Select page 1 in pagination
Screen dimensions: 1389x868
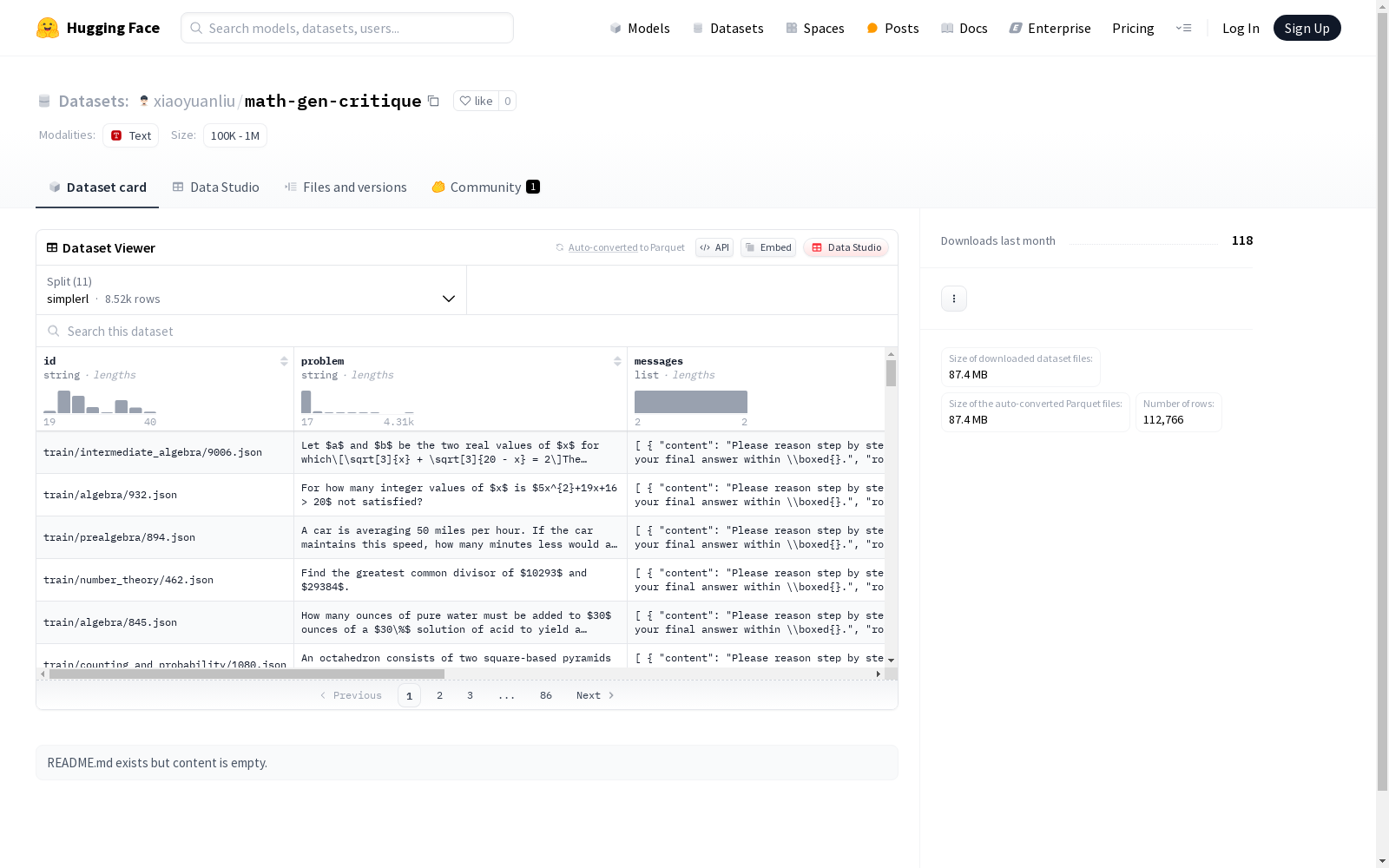tap(409, 695)
